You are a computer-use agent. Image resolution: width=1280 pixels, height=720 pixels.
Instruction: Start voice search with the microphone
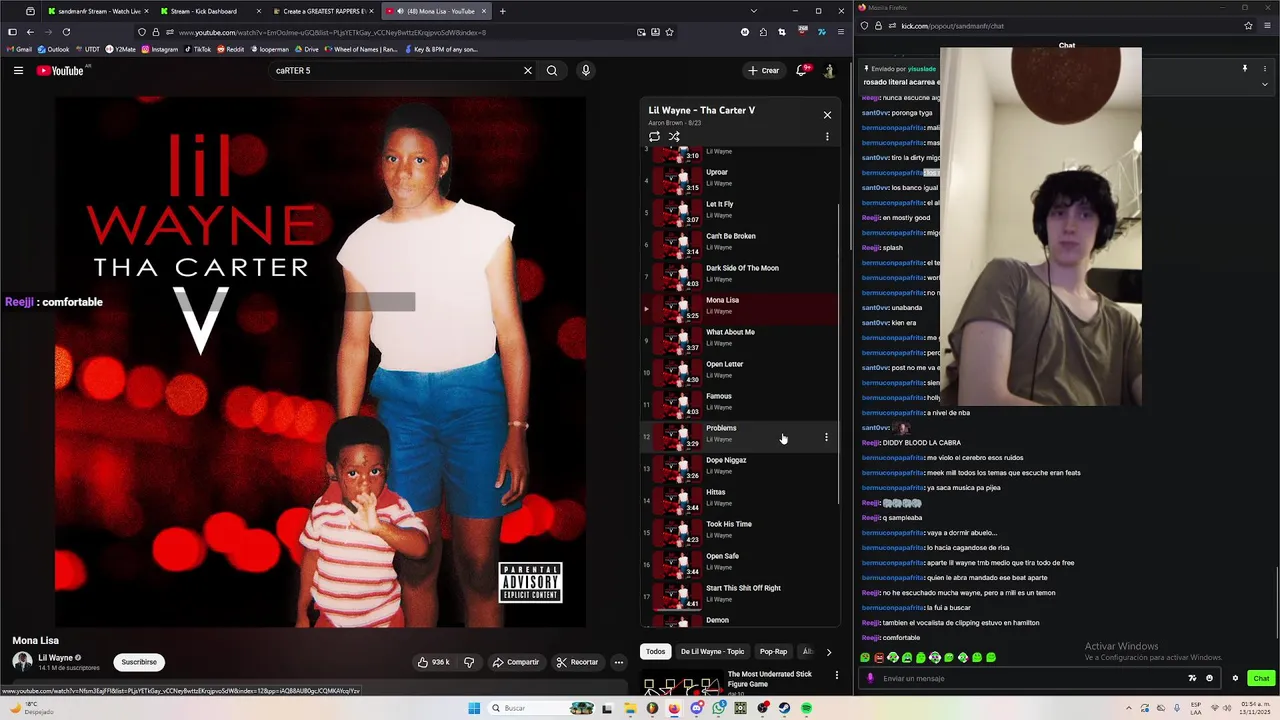(x=586, y=70)
